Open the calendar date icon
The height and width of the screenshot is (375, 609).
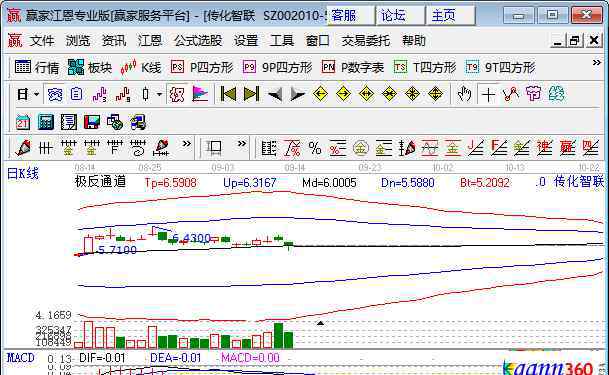point(23,122)
